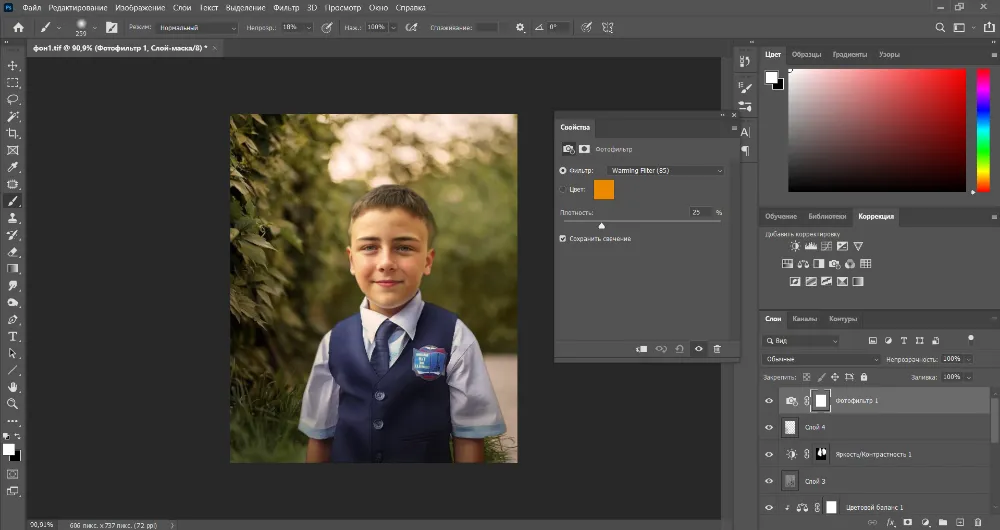
Task: Select the Crop tool in the toolbar
Action: [x=13, y=133]
